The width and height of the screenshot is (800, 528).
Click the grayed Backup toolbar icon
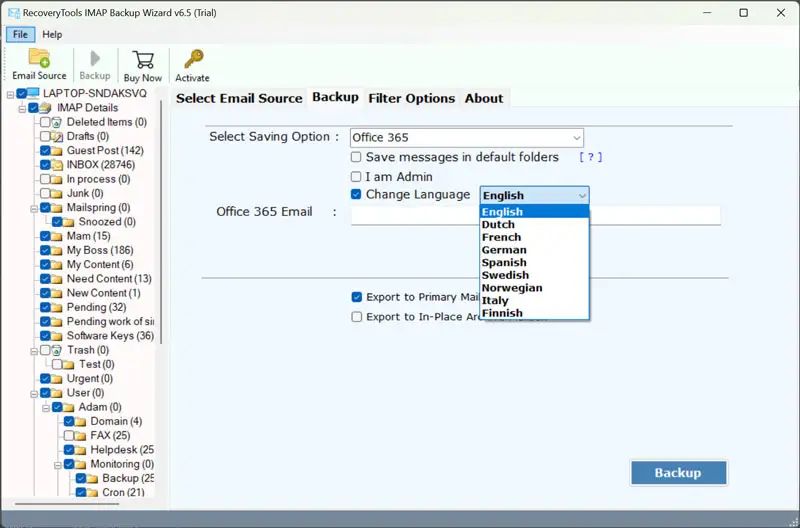(x=95, y=59)
